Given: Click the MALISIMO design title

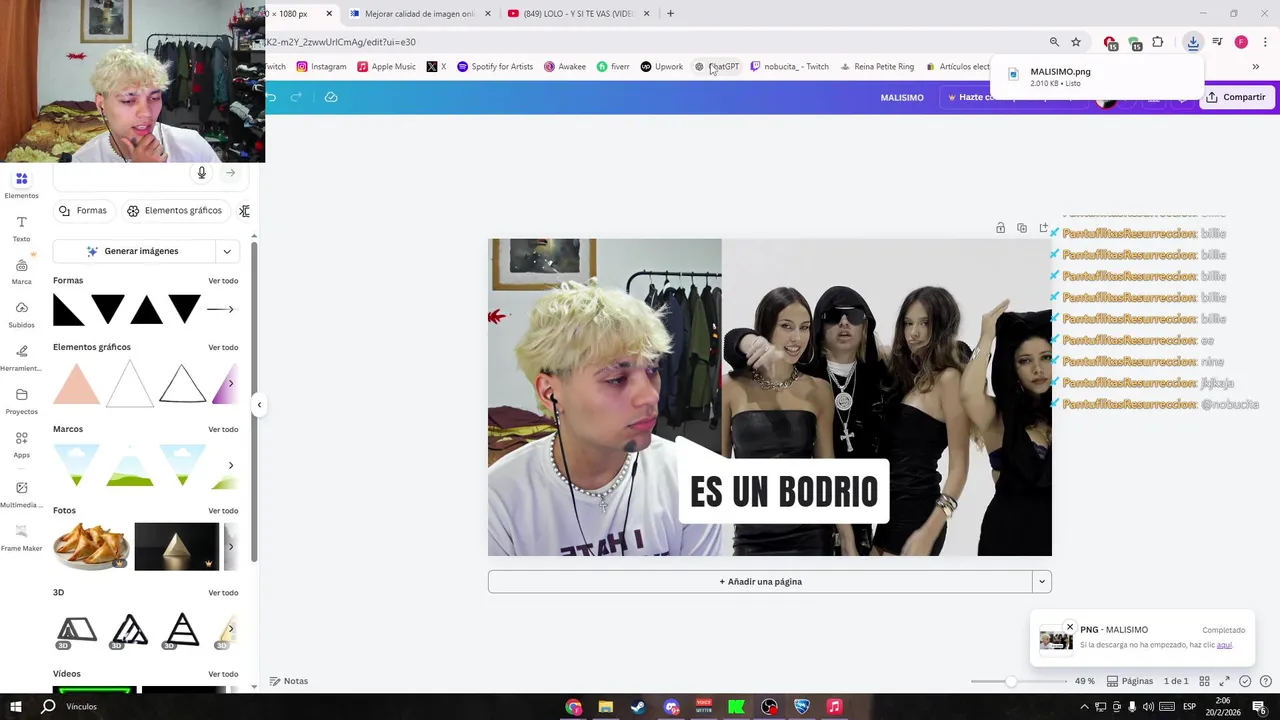Looking at the screenshot, I should tap(902, 97).
